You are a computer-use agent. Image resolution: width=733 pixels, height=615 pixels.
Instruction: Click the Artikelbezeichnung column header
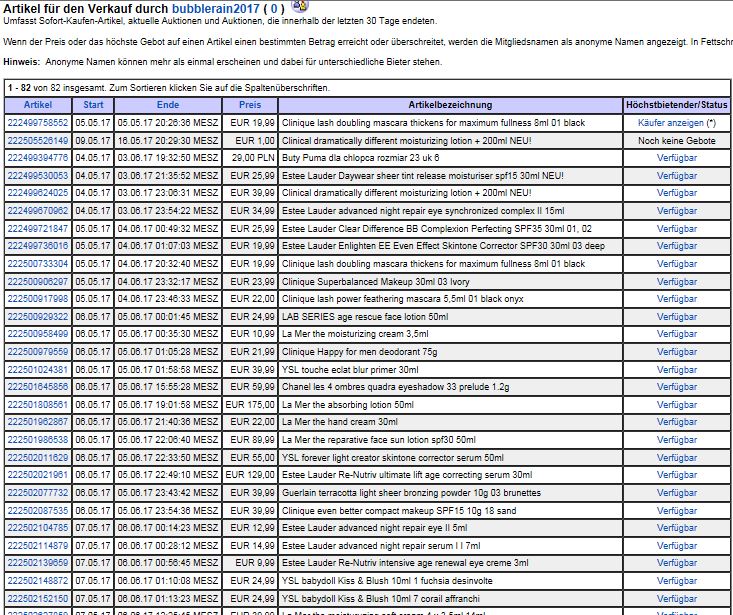(x=450, y=105)
